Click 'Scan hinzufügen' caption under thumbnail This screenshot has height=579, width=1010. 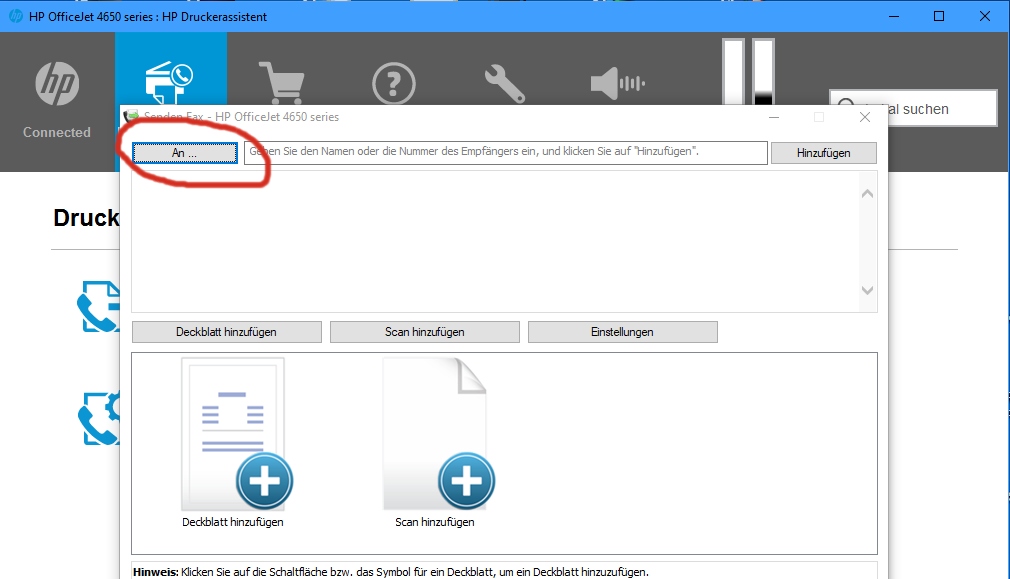tap(435, 522)
